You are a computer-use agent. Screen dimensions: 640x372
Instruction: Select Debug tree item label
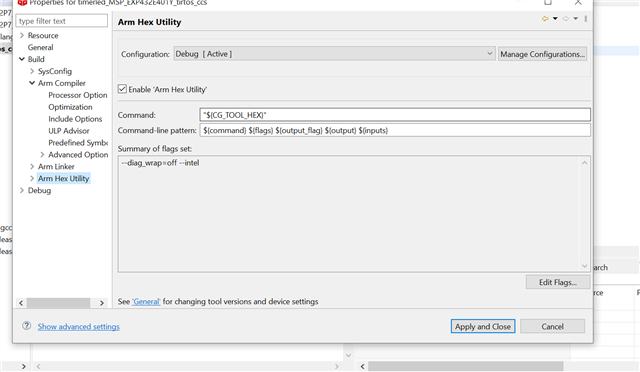39,190
